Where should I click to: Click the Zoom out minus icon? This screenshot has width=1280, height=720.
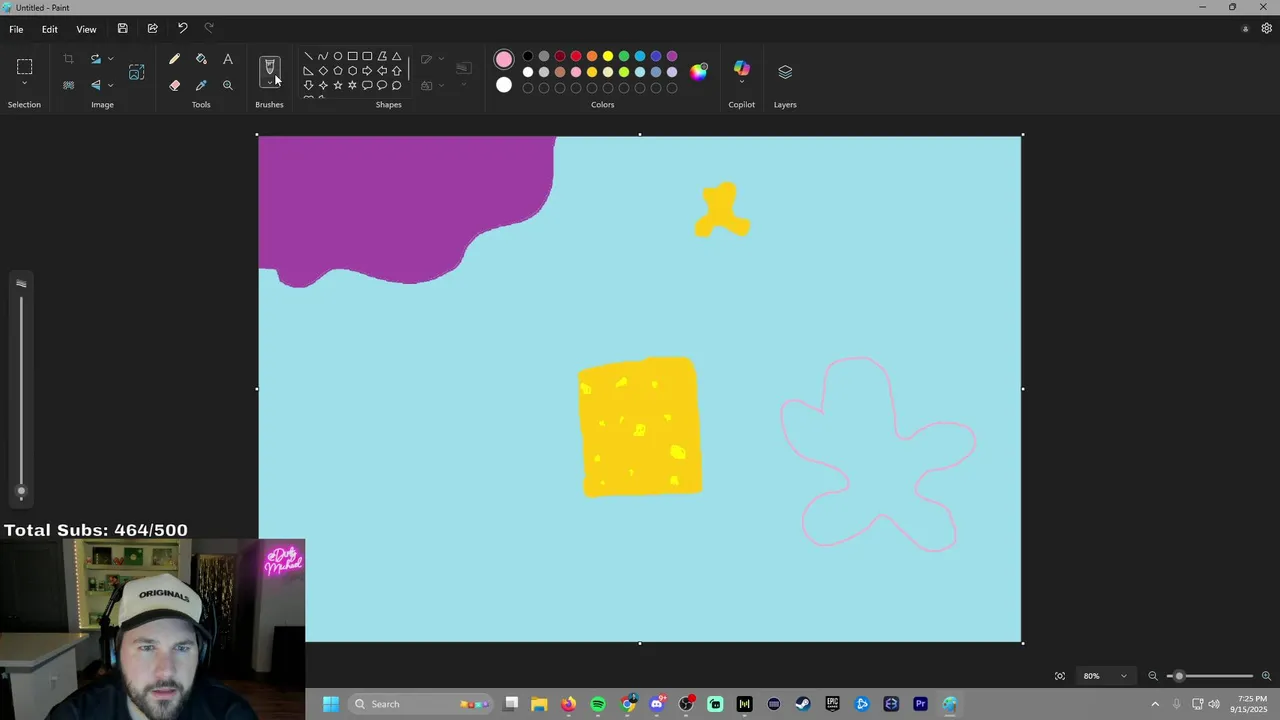tap(1152, 676)
